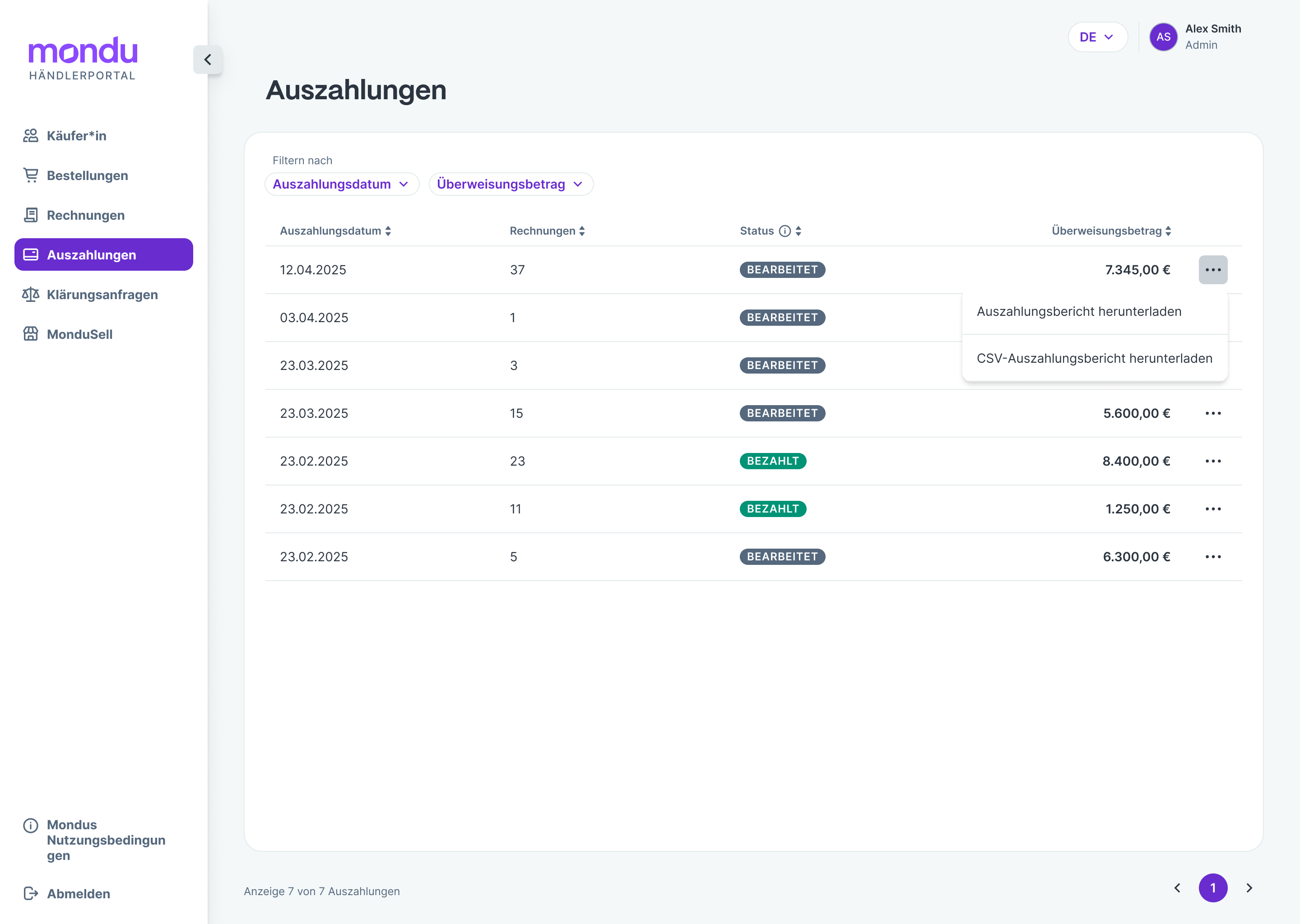Screen dimensions: 1300x924
Task: Close the active three-dot menu on first row
Action: (x=1212, y=270)
